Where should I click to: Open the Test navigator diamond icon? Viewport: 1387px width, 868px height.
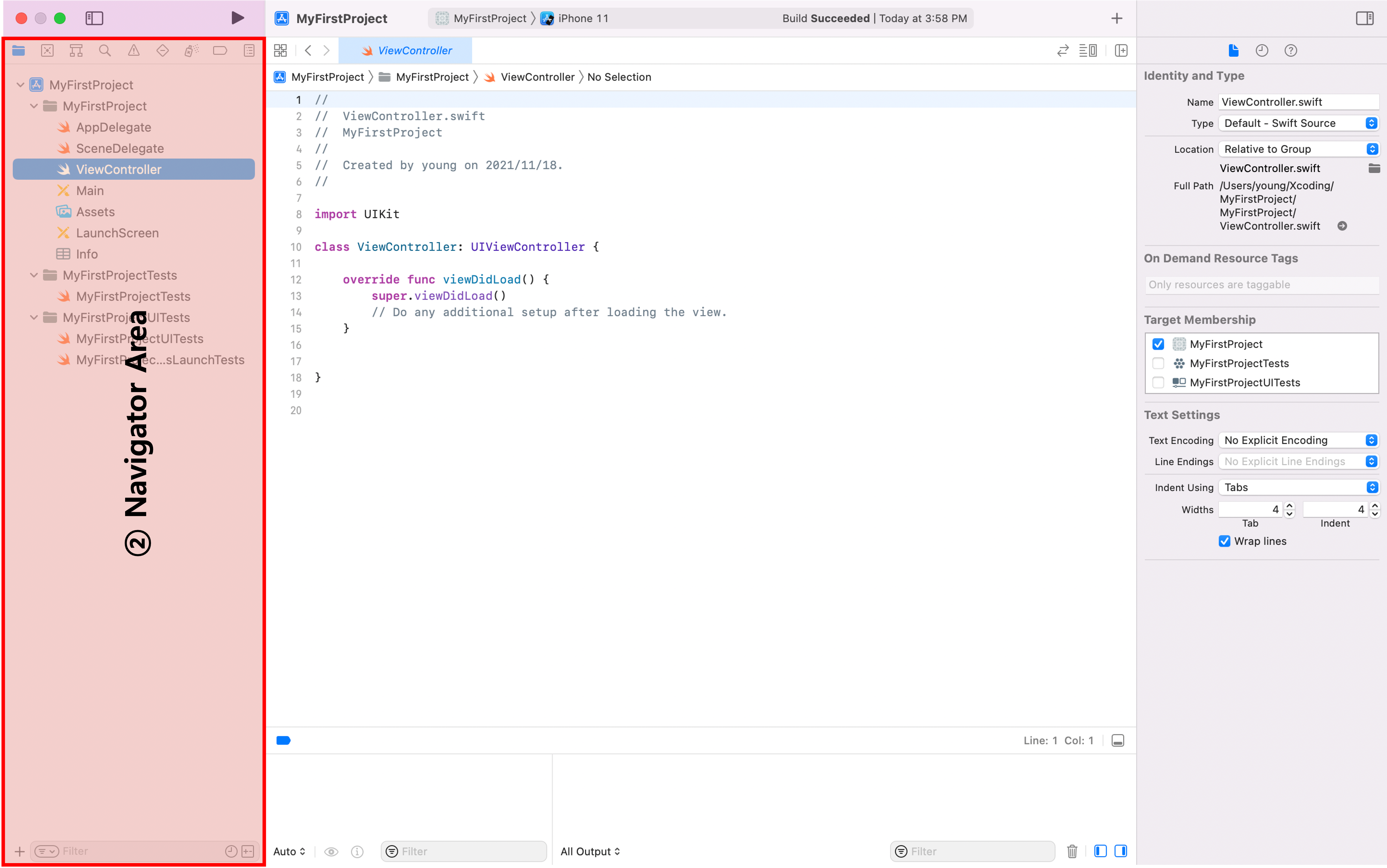point(162,51)
